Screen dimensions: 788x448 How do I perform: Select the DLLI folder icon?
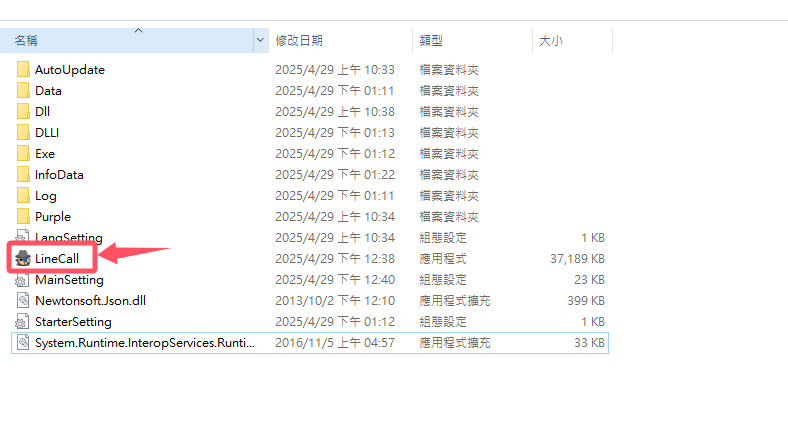23,133
